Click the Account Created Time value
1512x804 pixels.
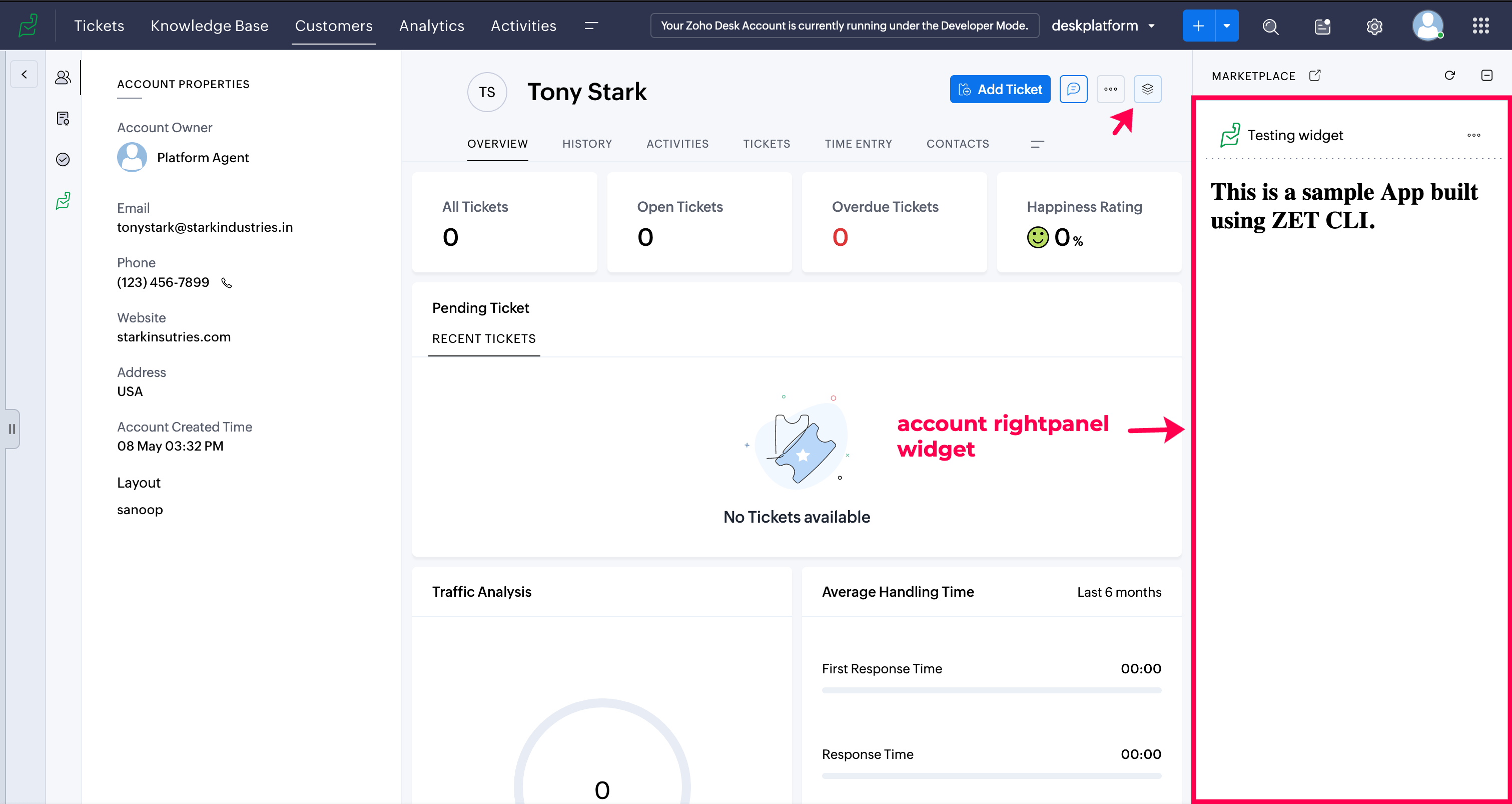coord(170,447)
